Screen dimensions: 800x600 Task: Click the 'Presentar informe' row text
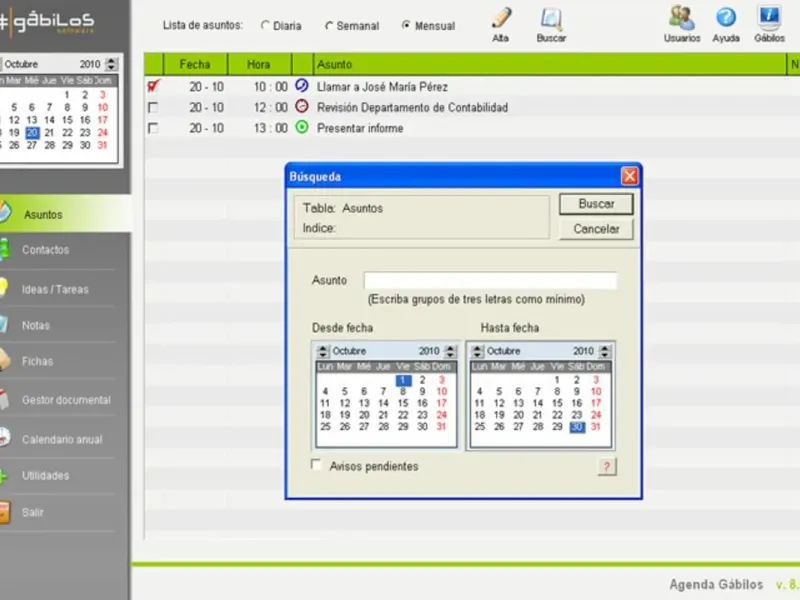pos(360,128)
